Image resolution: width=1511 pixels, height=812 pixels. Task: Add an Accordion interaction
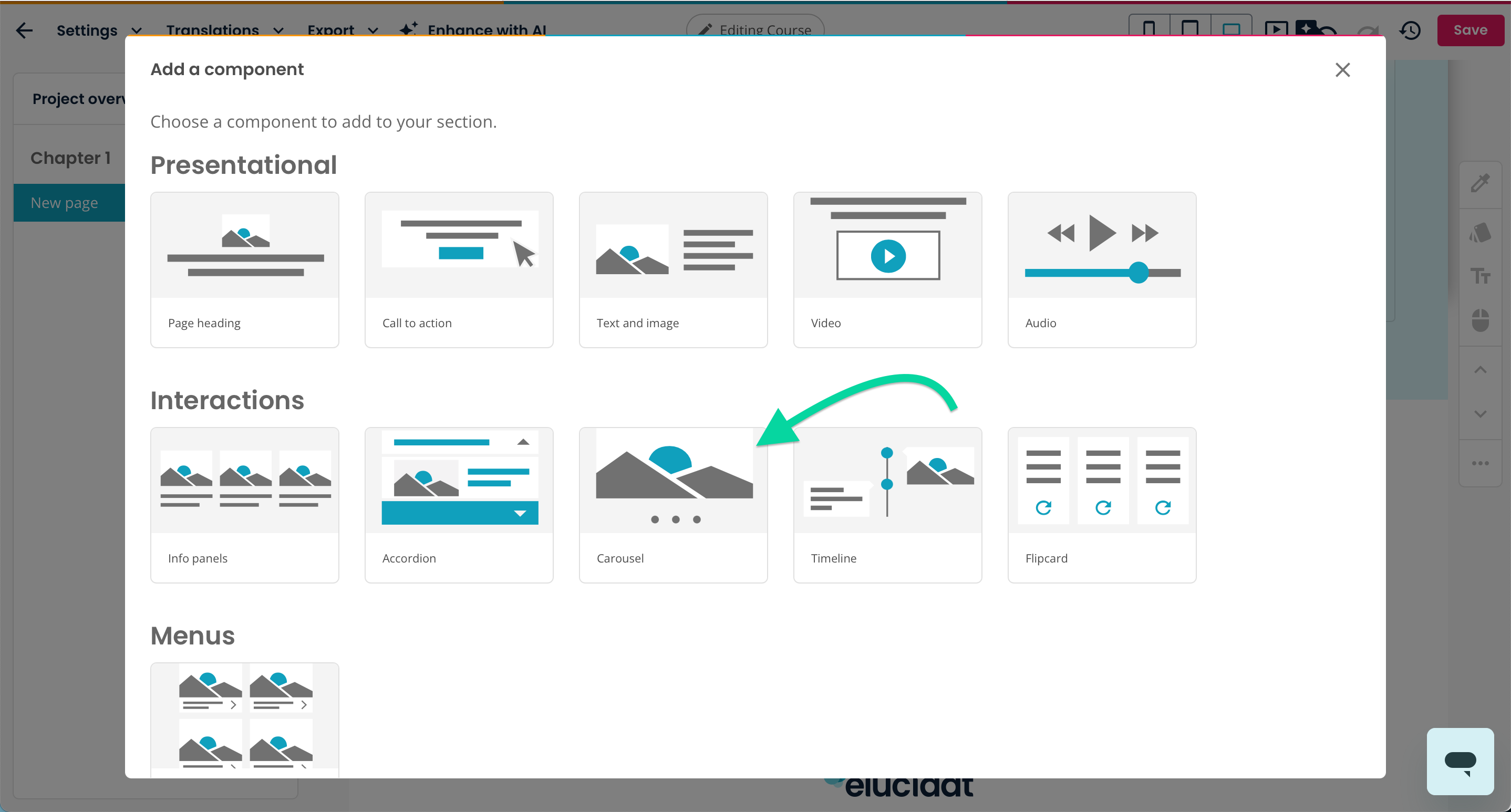pos(459,505)
